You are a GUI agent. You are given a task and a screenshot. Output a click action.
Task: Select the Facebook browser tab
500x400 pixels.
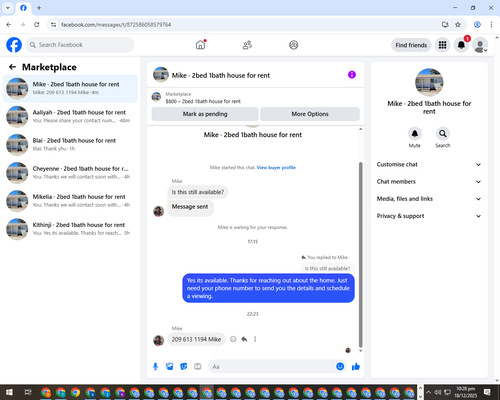point(23,8)
